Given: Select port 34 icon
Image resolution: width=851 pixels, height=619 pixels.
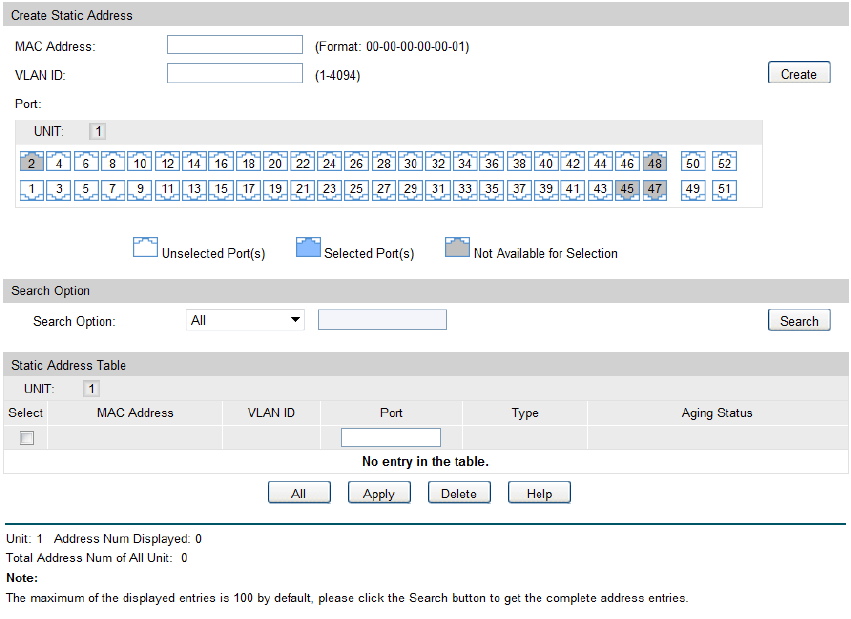Looking at the screenshot, I should click(x=465, y=162).
